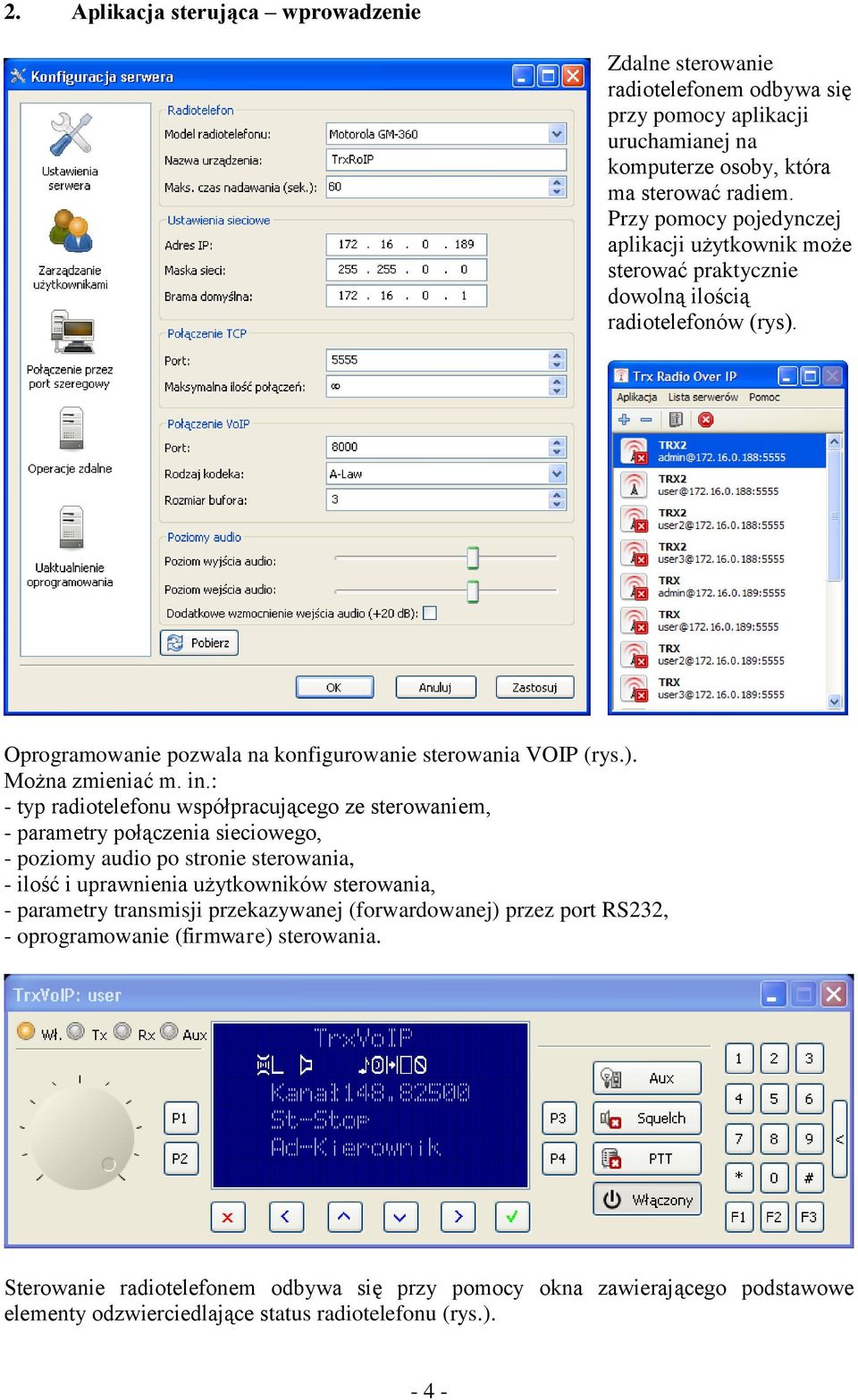Open Połączenie przez port szeregowy section

tap(70, 350)
